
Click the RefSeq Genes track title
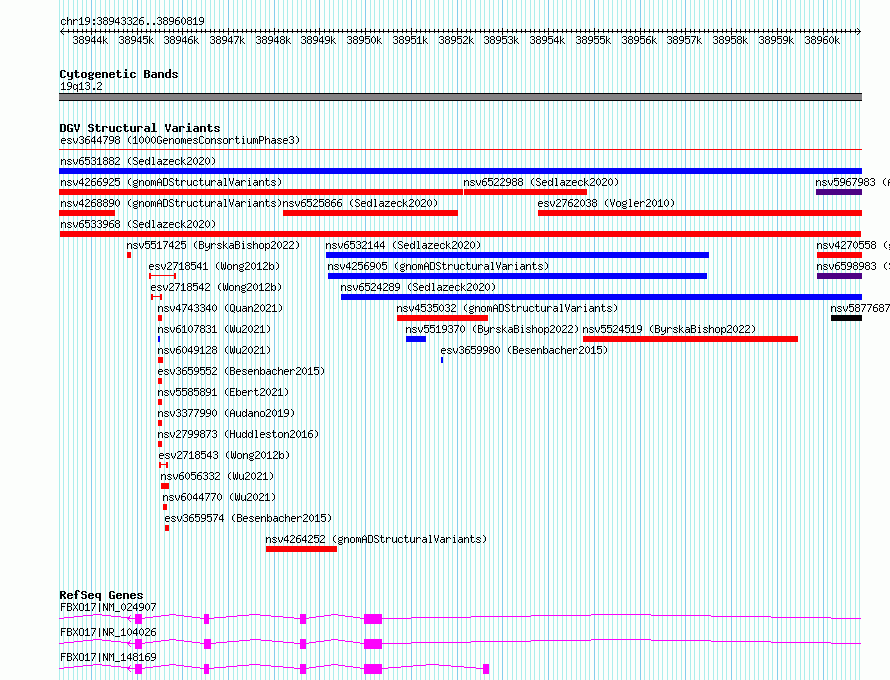coord(101,595)
